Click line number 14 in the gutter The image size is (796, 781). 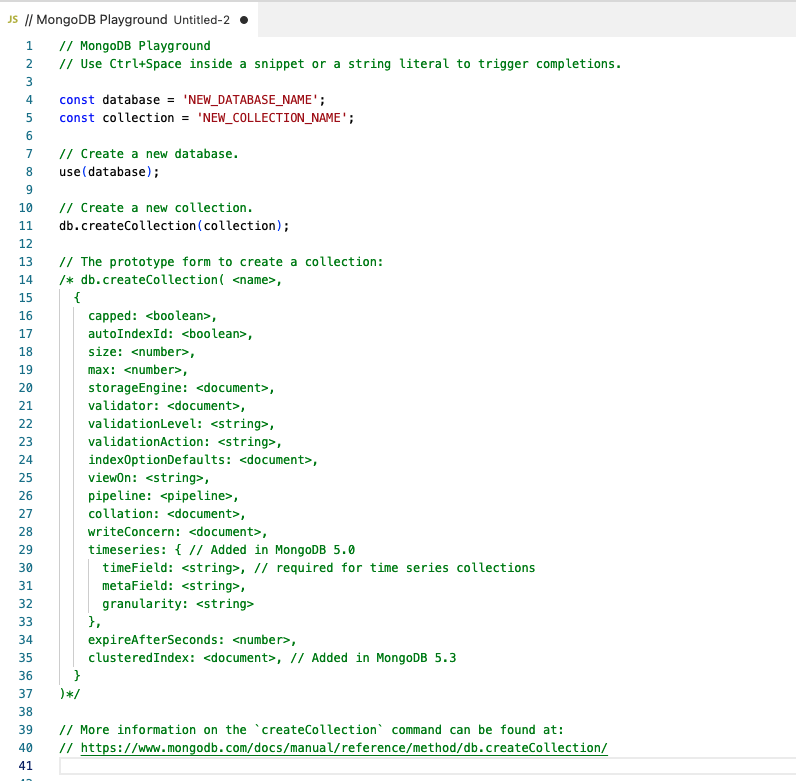tap(26, 280)
